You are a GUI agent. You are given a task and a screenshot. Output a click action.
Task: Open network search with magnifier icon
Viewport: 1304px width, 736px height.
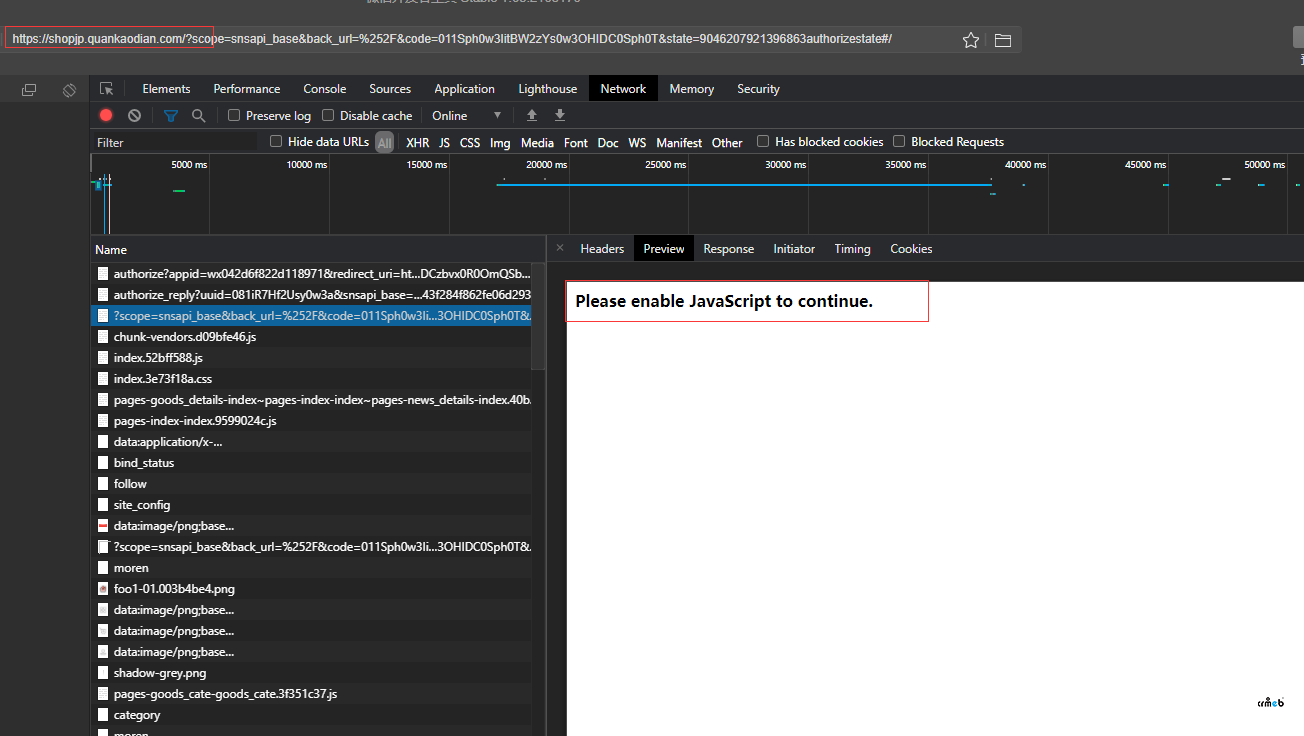[x=198, y=116]
